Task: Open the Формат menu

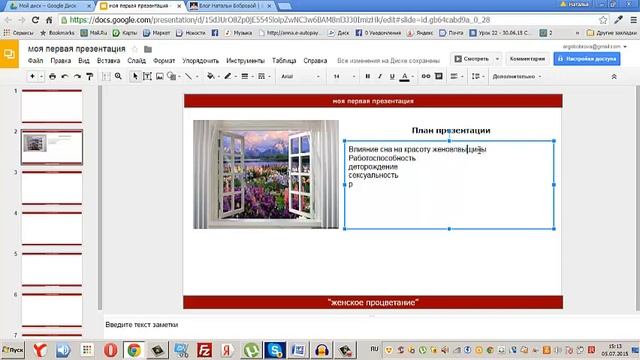Action: pos(164,60)
